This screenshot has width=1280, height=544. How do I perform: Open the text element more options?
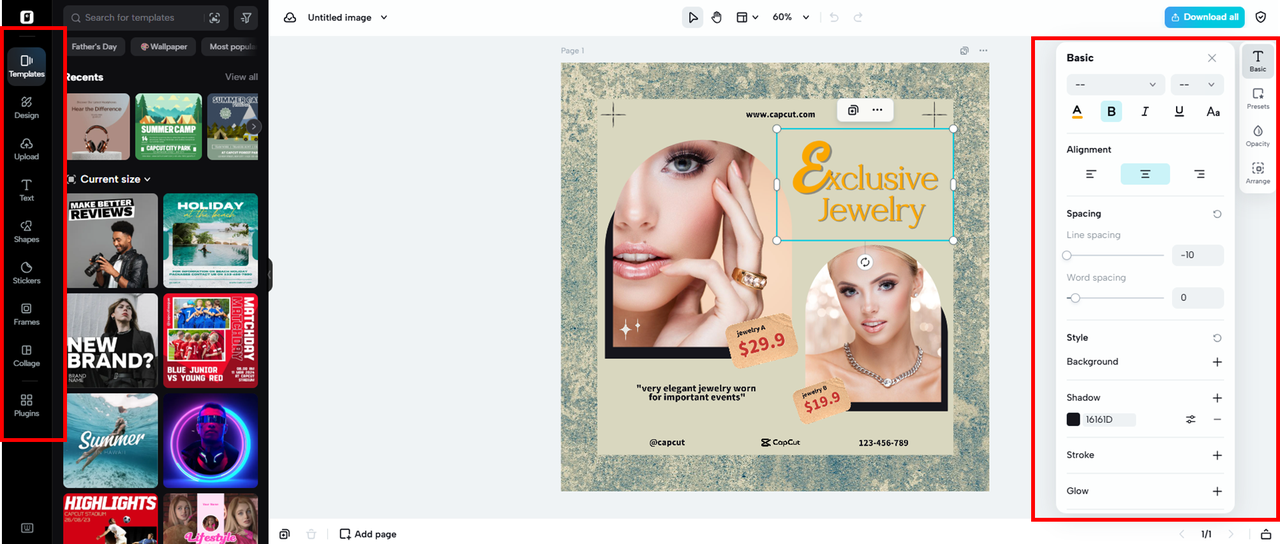[877, 110]
